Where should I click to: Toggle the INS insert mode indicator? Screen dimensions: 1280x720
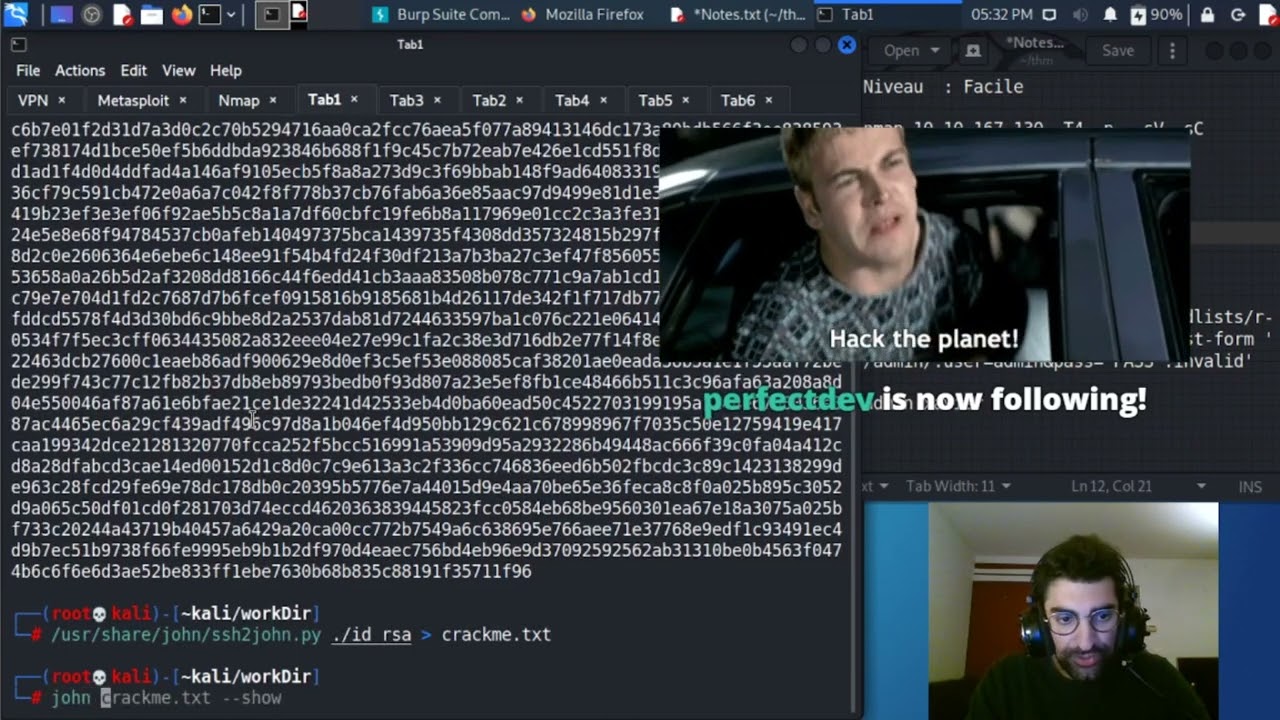point(1250,486)
